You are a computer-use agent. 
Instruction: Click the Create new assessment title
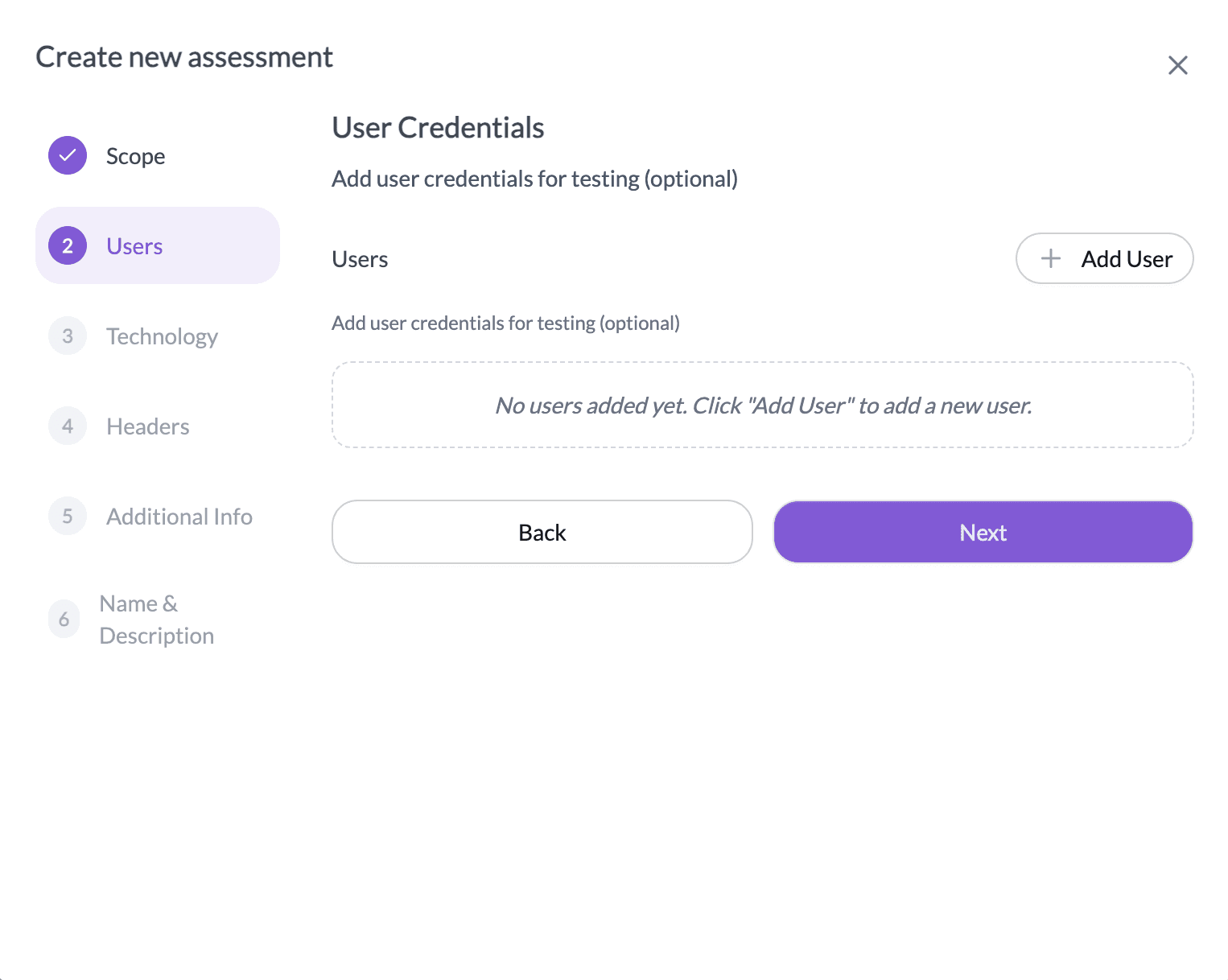point(184,57)
